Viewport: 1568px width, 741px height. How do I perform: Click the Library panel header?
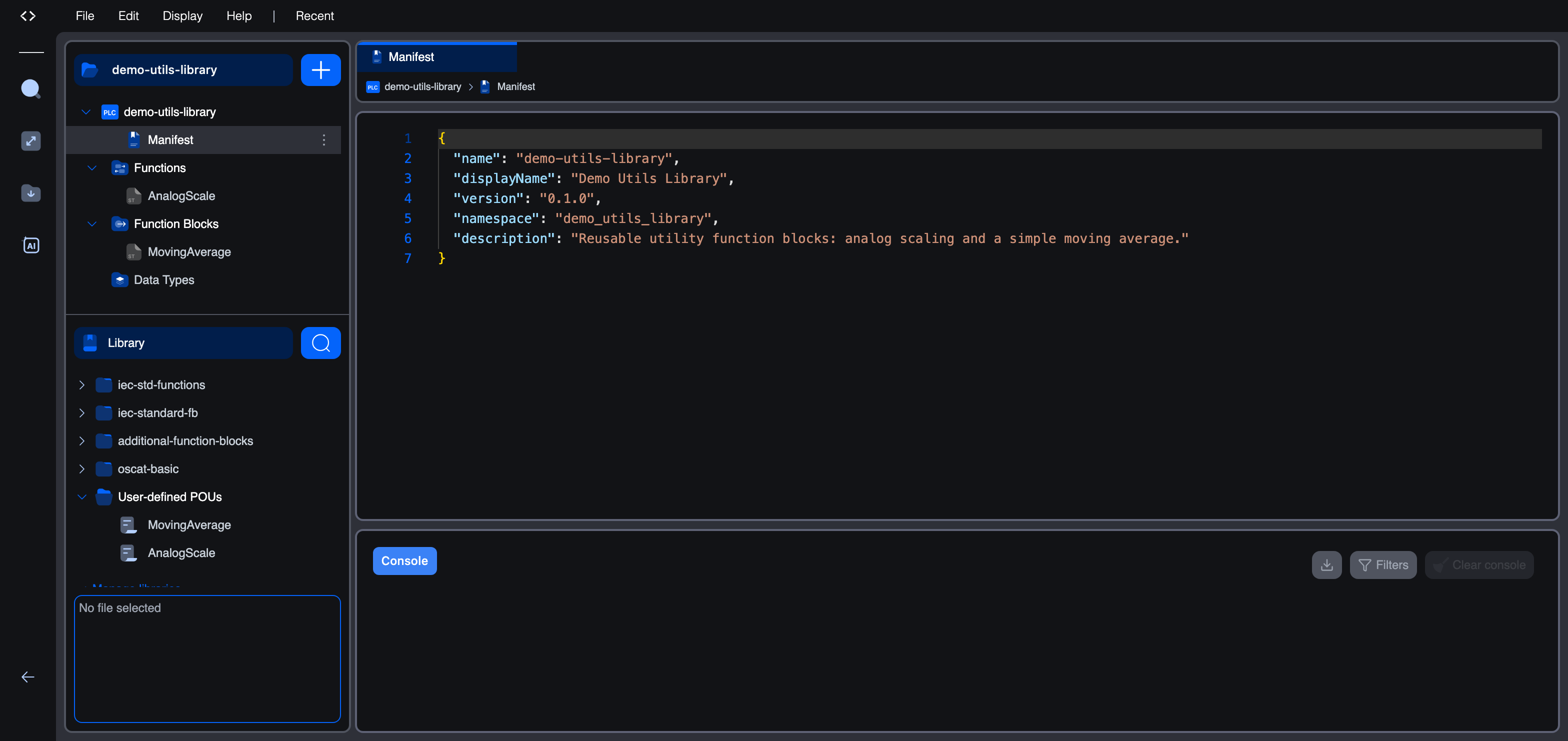(183, 343)
